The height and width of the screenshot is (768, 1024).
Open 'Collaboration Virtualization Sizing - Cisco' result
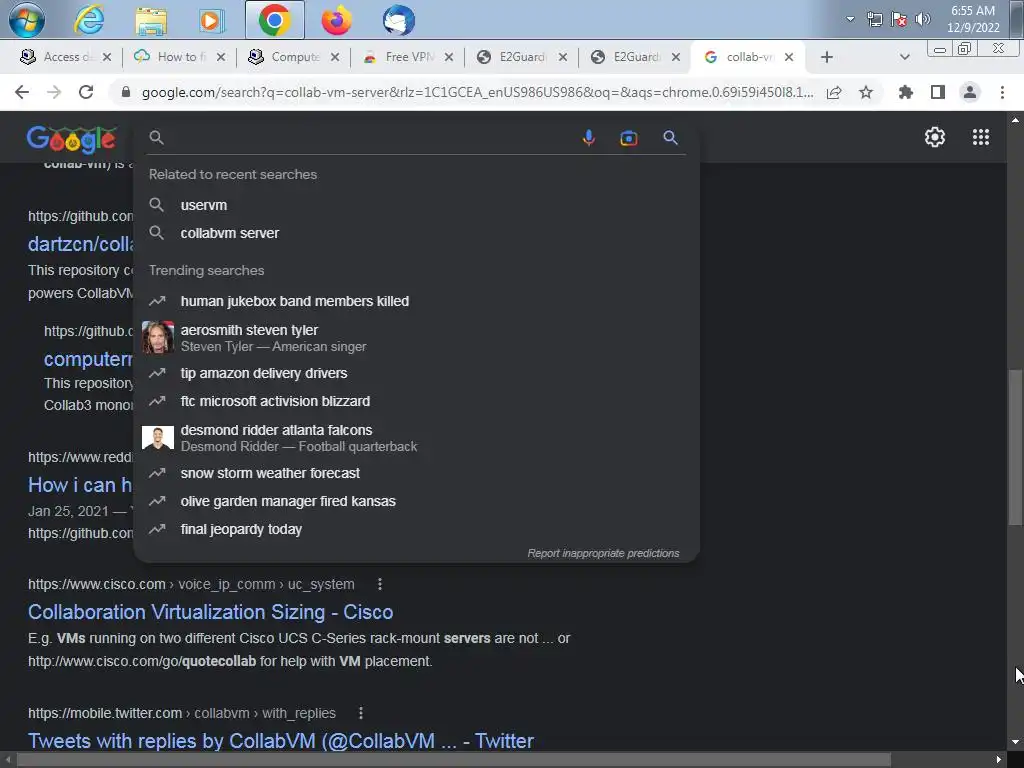210,612
